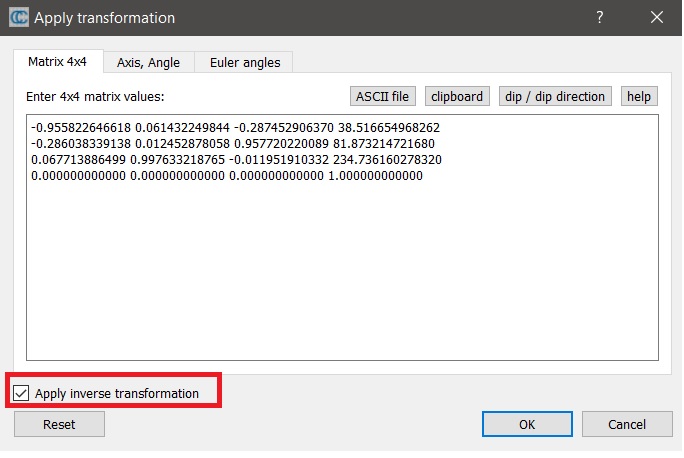Click the empty area of the matrix text box
The height and width of the screenshot is (458, 684).
pyautogui.click(x=340, y=270)
